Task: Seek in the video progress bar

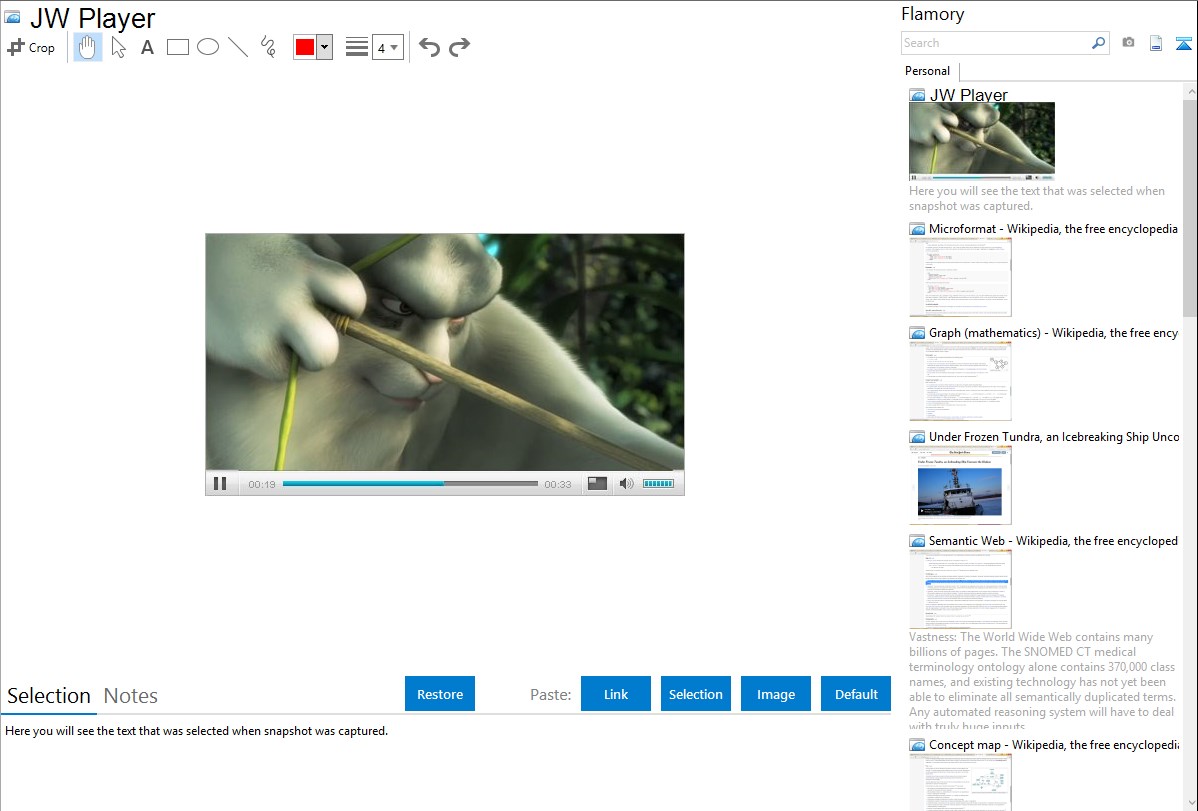Action: pyautogui.click(x=410, y=484)
